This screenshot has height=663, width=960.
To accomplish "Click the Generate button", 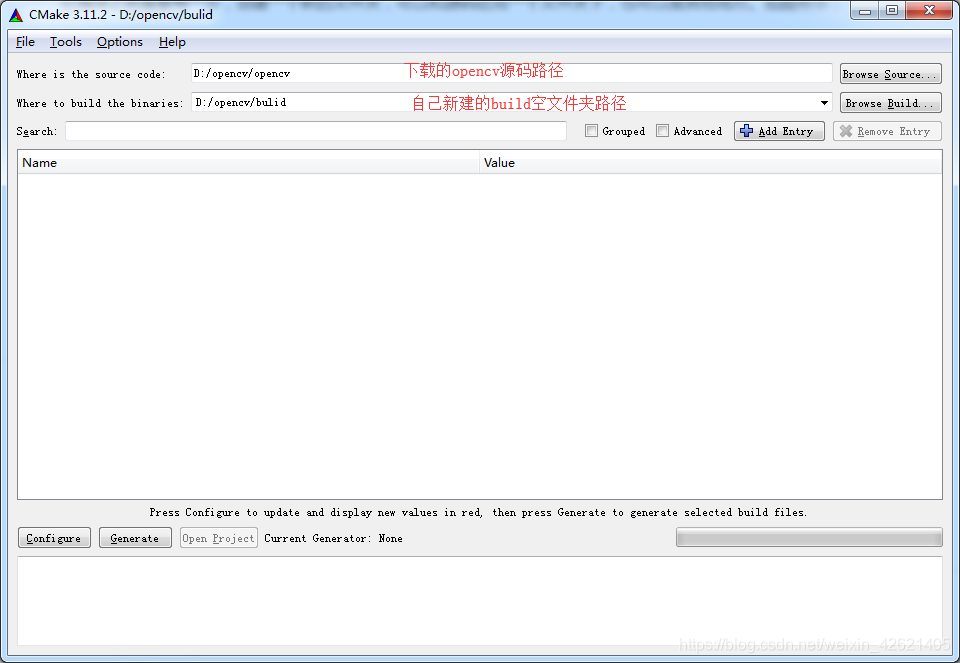I will (135, 538).
